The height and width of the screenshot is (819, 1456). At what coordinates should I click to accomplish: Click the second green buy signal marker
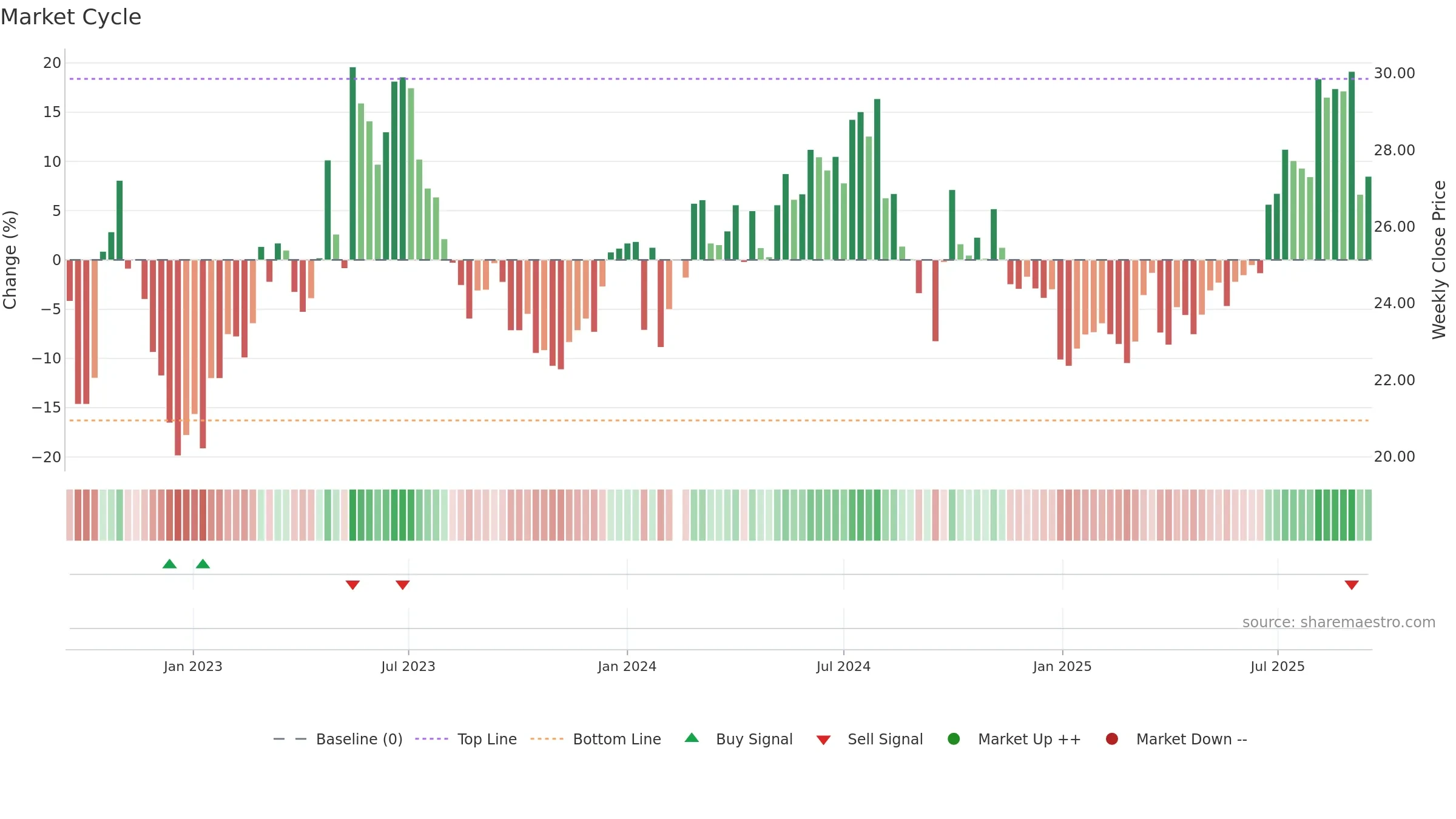pos(203,564)
